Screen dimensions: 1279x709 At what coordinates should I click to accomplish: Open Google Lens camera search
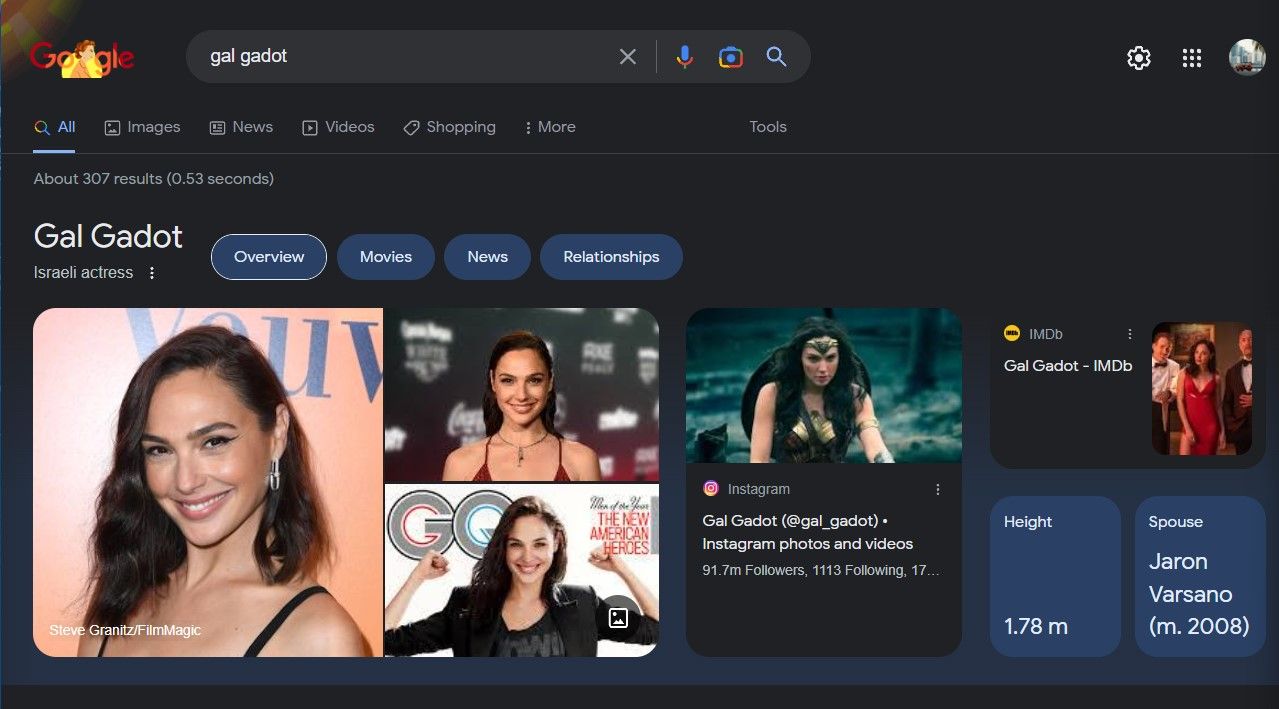point(731,57)
